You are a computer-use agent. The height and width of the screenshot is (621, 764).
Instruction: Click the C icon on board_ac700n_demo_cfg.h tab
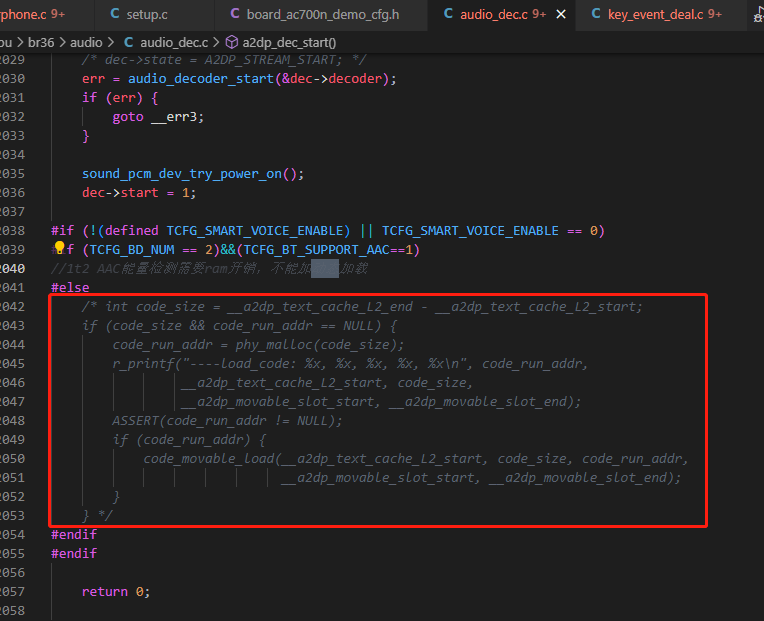click(235, 14)
